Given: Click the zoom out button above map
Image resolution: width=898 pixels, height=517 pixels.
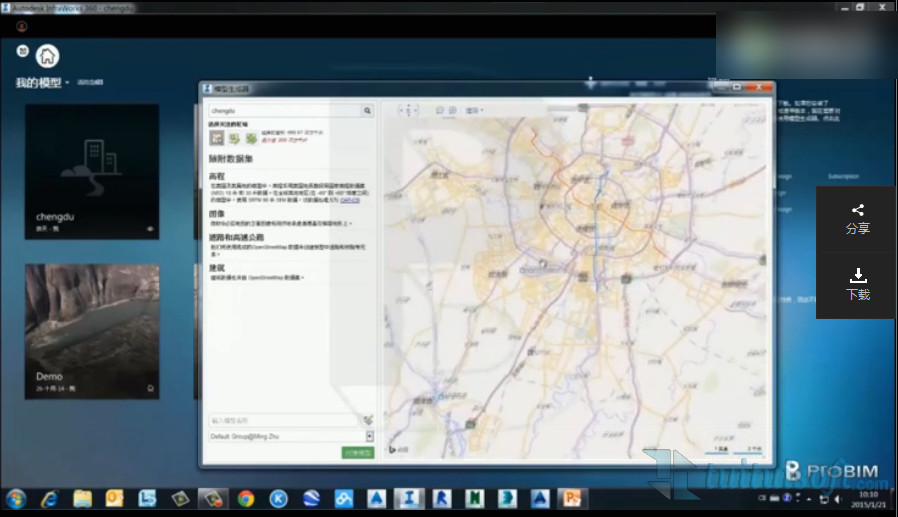Looking at the screenshot, I should (x=440, y=110).
